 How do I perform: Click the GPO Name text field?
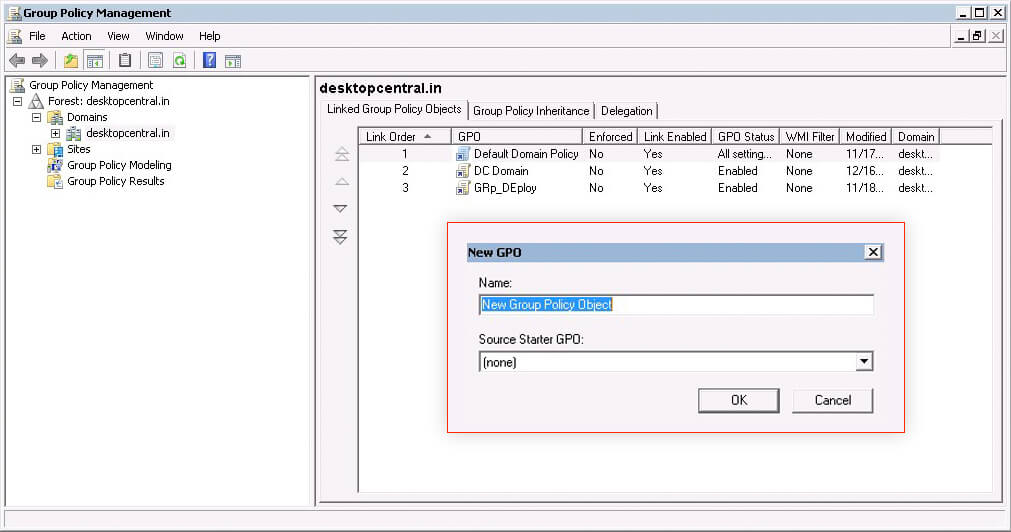tap(676, 305)
